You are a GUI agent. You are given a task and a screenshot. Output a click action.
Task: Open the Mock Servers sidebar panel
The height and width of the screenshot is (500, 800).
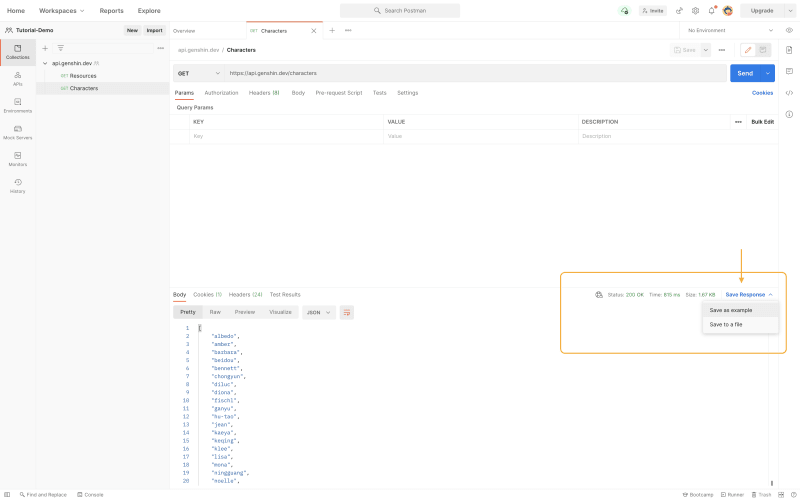(17, 133)
